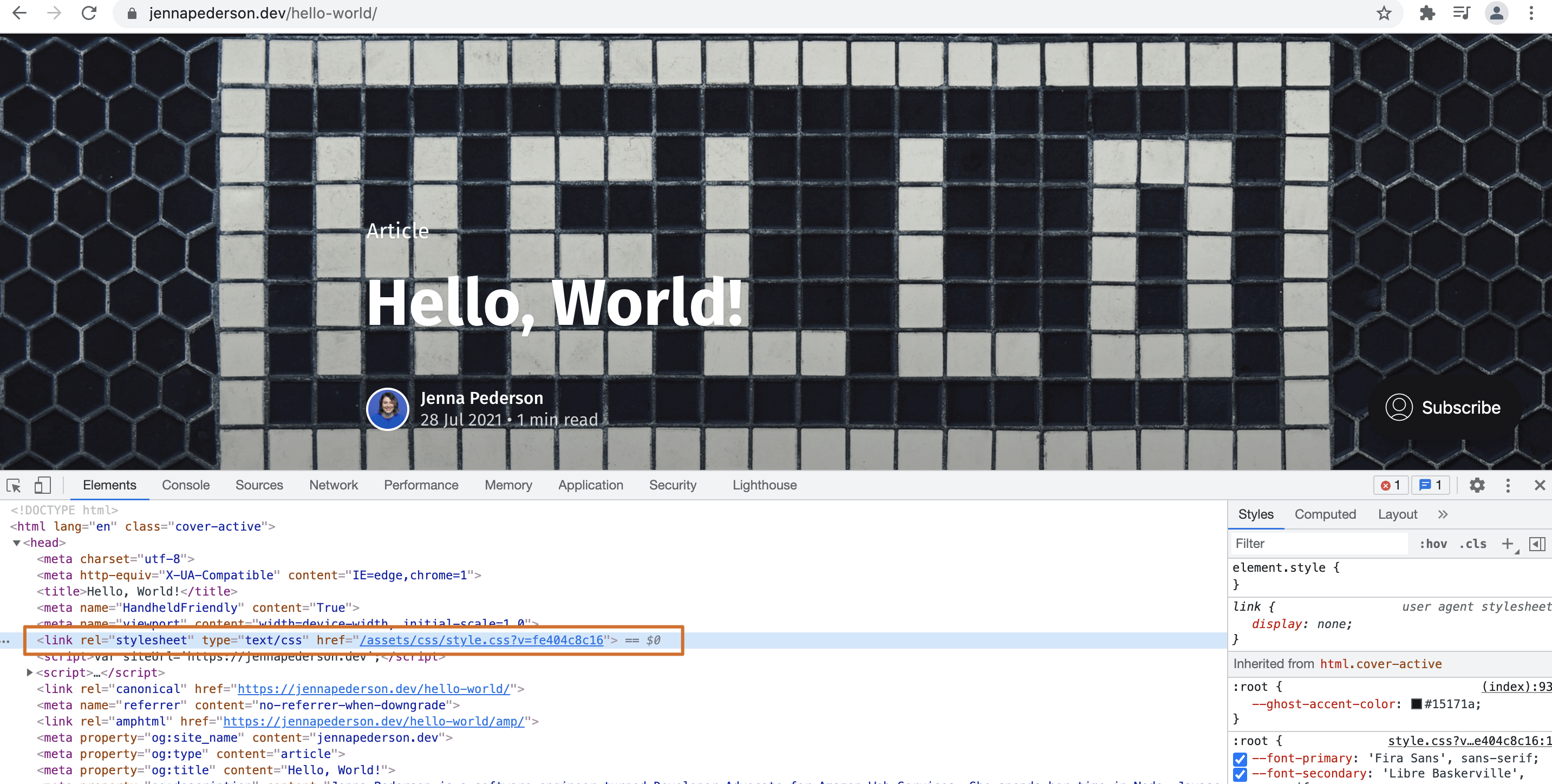This screenshot has height=784, width=1552.
Task: Uncheck the --font-secondary declaration
Action: click(x=1240, y=774)
